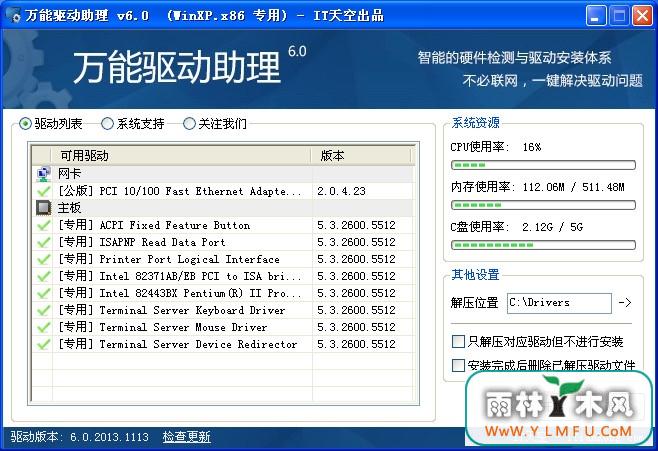Click the CPU usage value 16%
This screenshot has height=451, width=658.
click(532, 147)
